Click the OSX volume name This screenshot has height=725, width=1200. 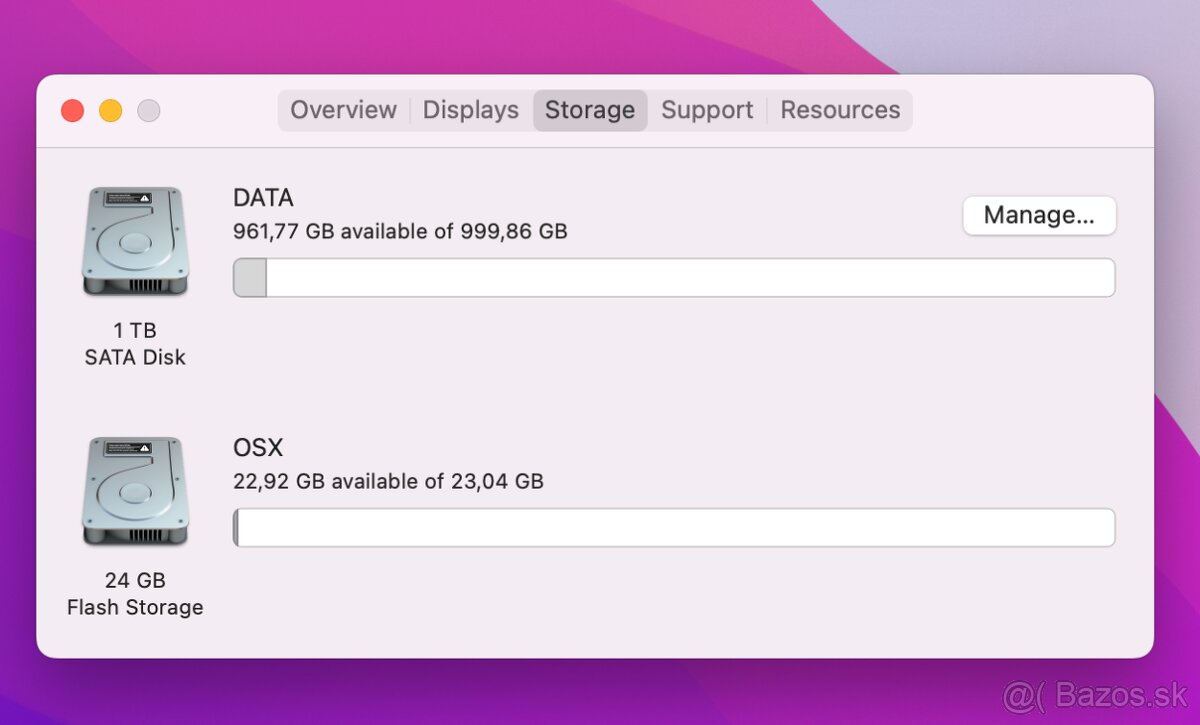pos(258,448)
